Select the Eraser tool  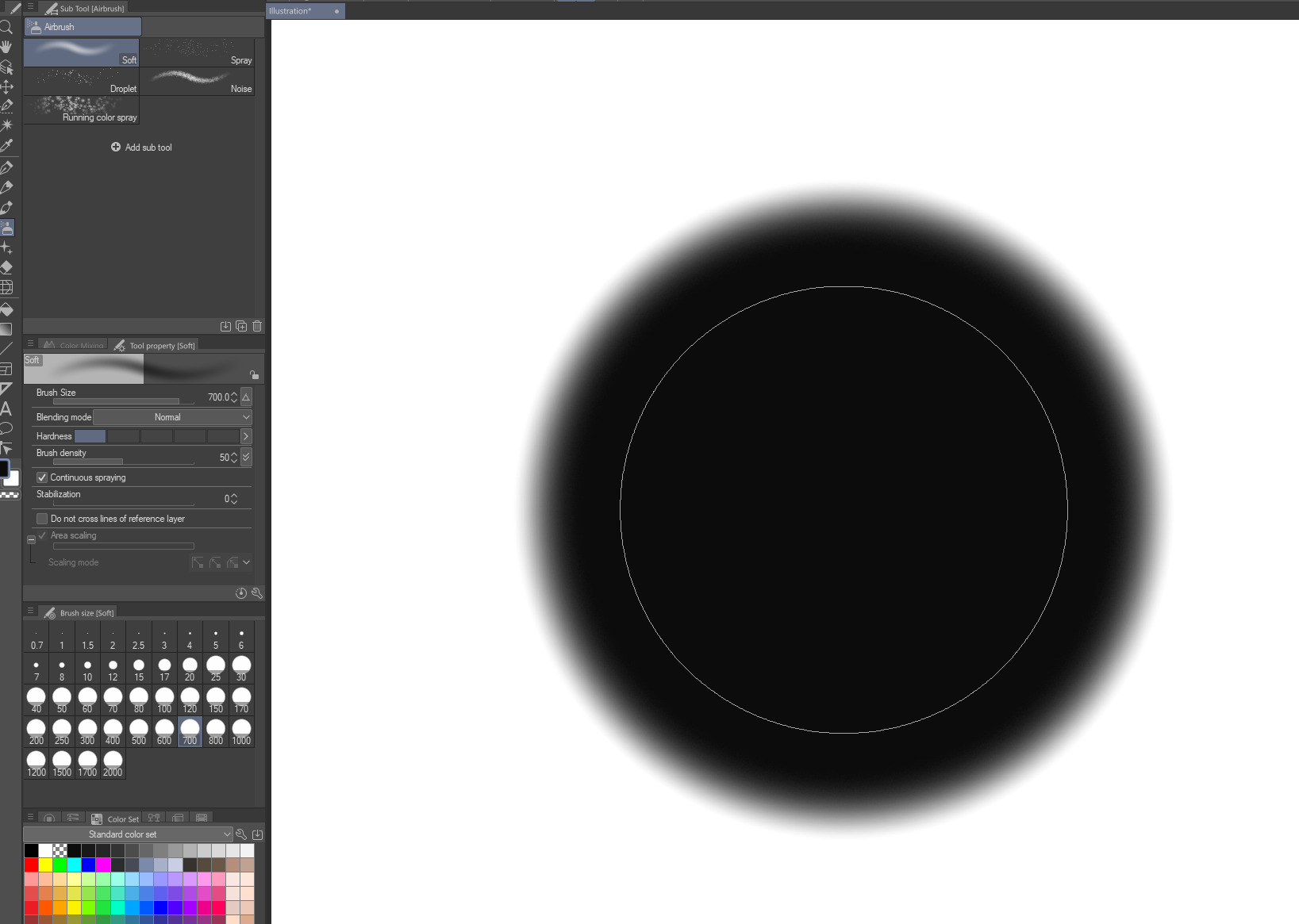pos(6,267)
